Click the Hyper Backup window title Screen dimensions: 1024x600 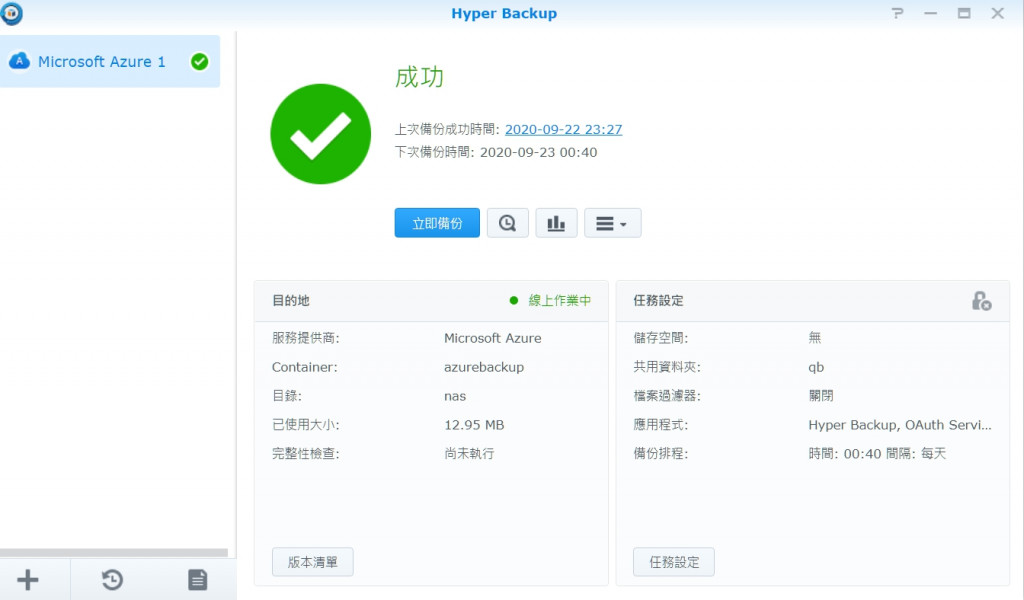[504, 13]
